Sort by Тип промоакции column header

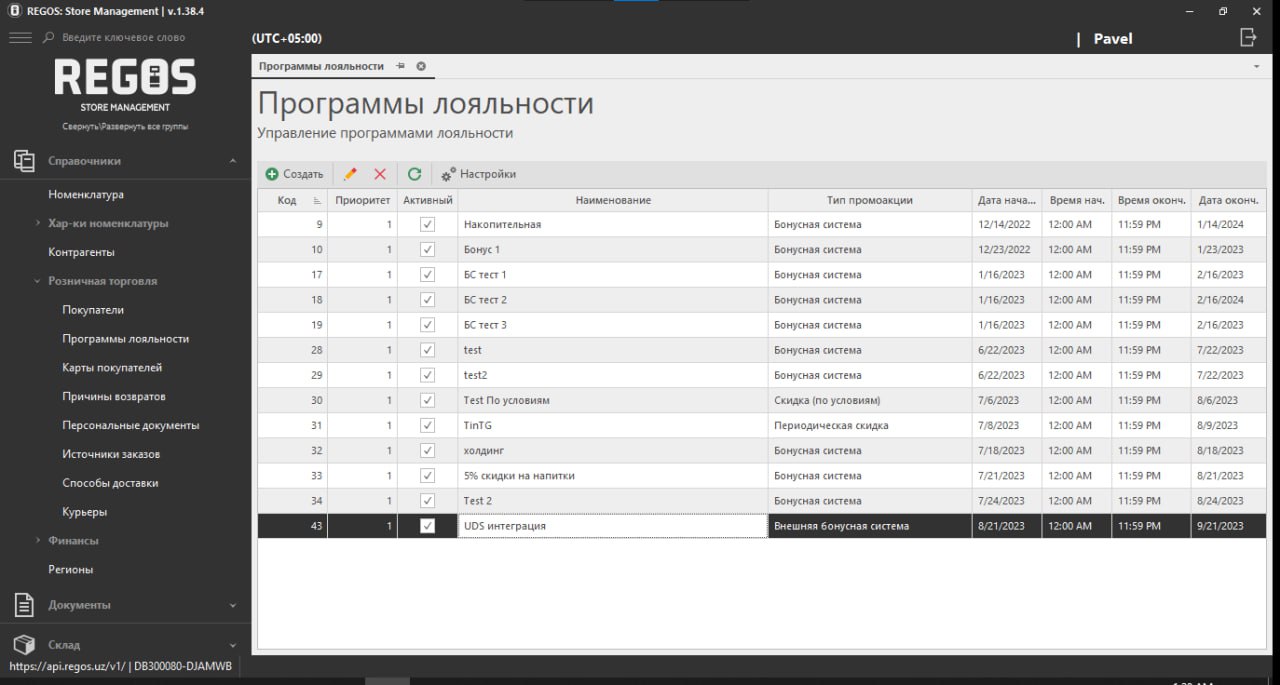[870, 200]
